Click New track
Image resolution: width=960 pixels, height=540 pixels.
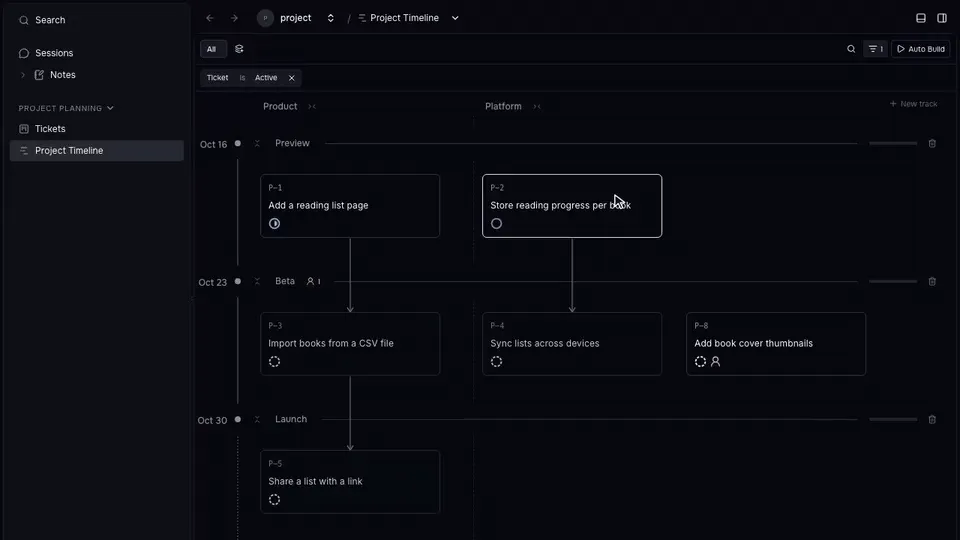(x=913, y=104)
